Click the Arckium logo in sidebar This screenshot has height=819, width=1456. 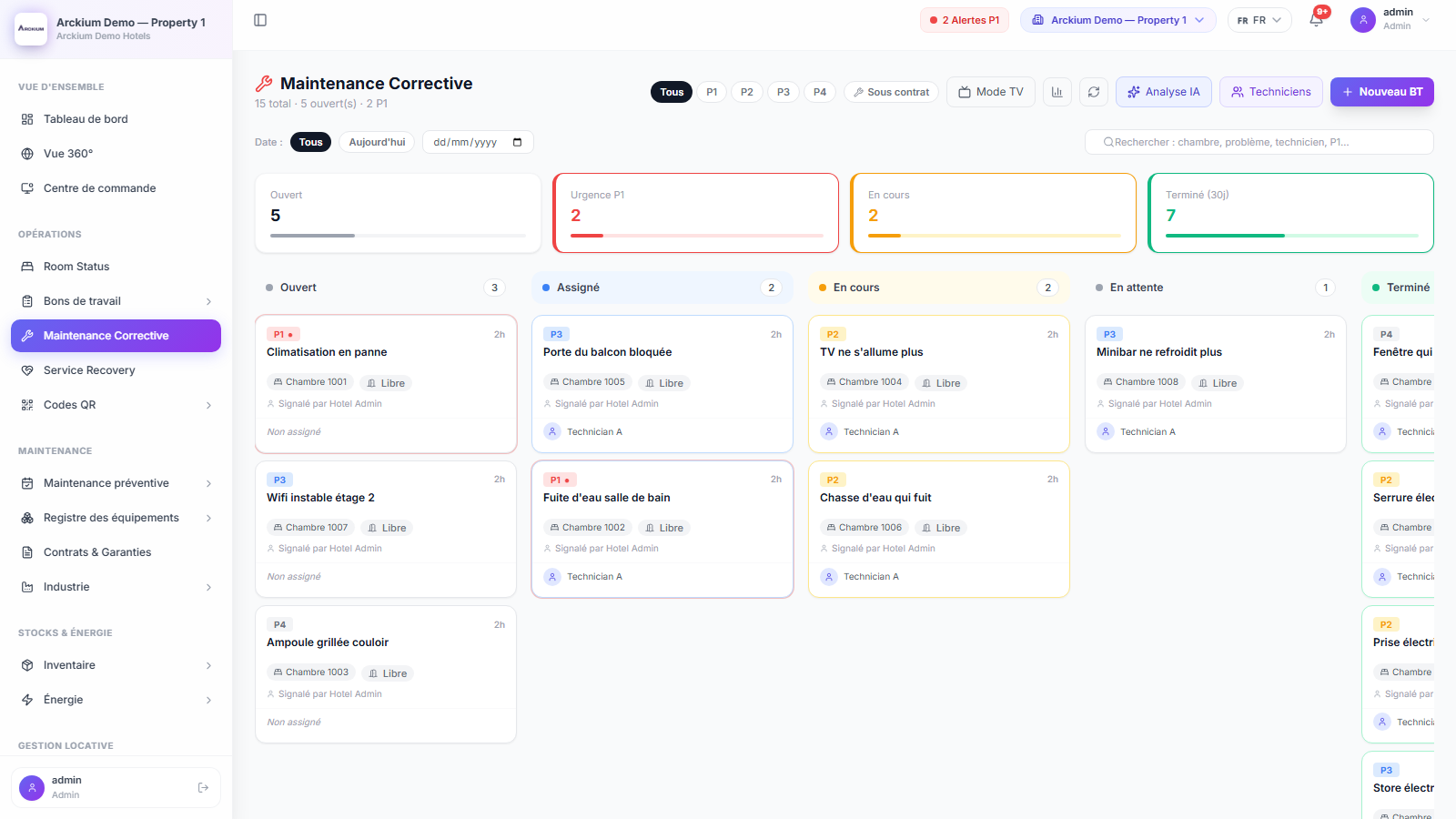pyautogui.click(x=31, y=29)
